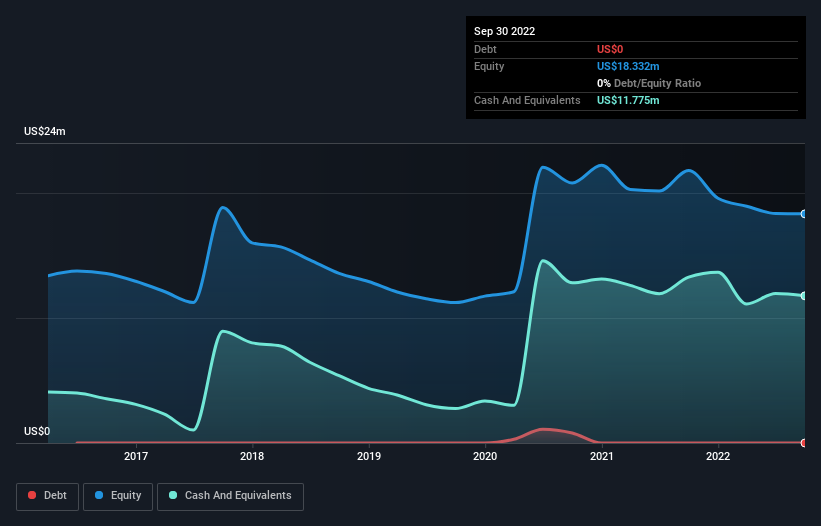Toggle the Equity series legend button

pyautogui.click(x=118, y=496)
